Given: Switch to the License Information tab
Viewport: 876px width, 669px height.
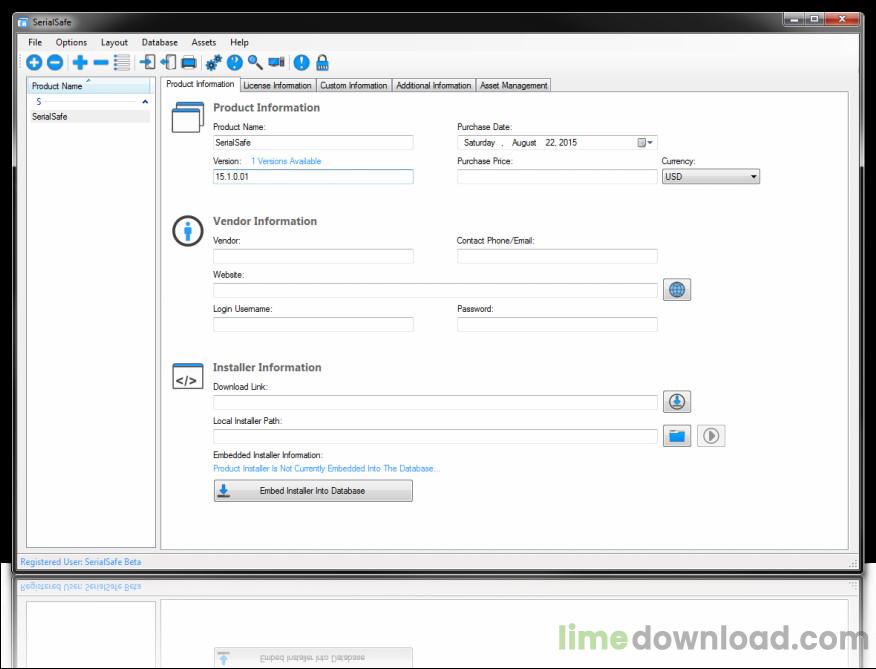Looking at the screenshot, I should coord(277,86).
